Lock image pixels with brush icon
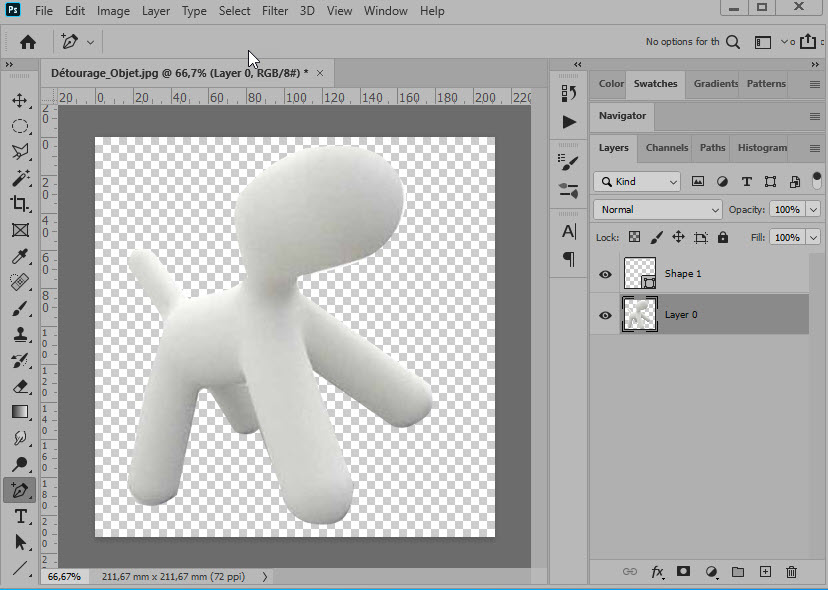Viewport: 828px width, 590px height. [656, 237]
